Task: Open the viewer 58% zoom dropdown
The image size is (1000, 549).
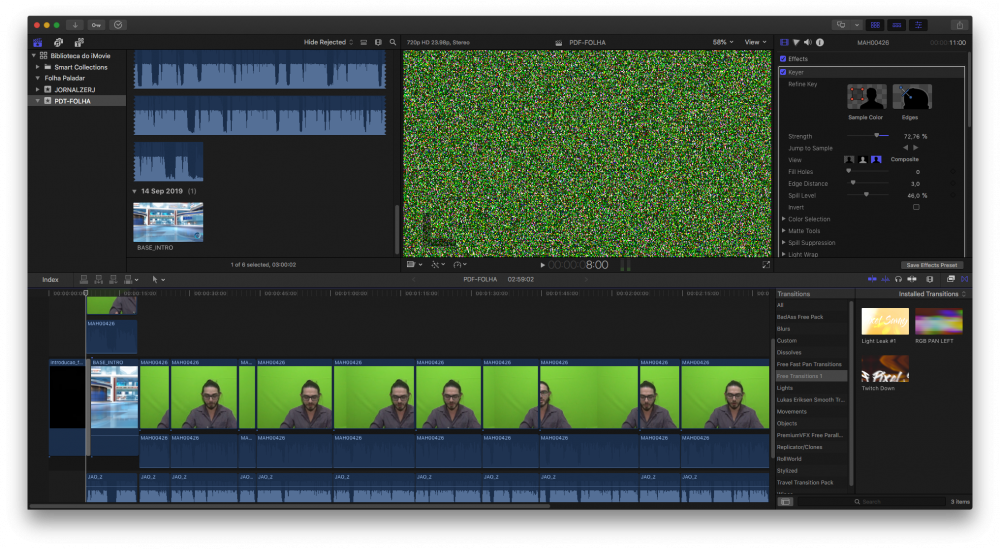Action: 723,43
